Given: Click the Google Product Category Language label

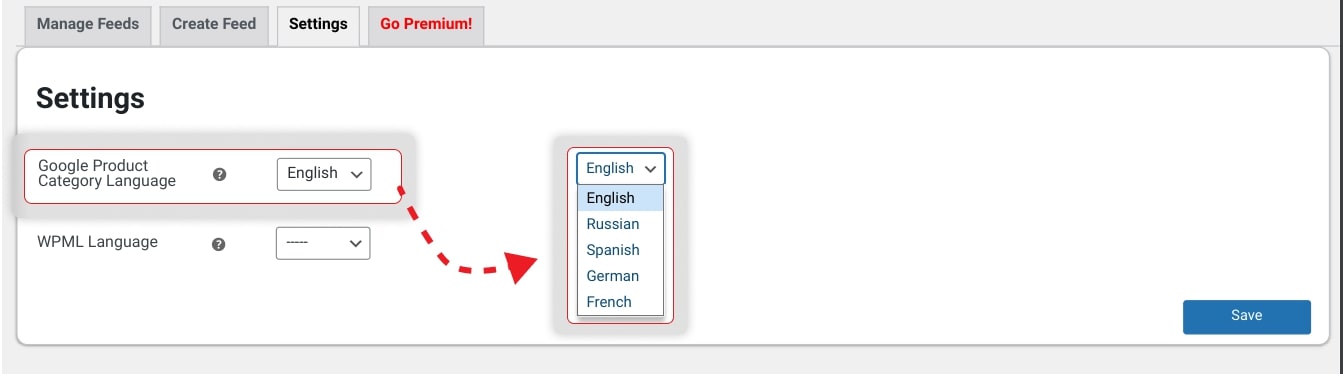Looking at the screenshot, I should 107,173.
